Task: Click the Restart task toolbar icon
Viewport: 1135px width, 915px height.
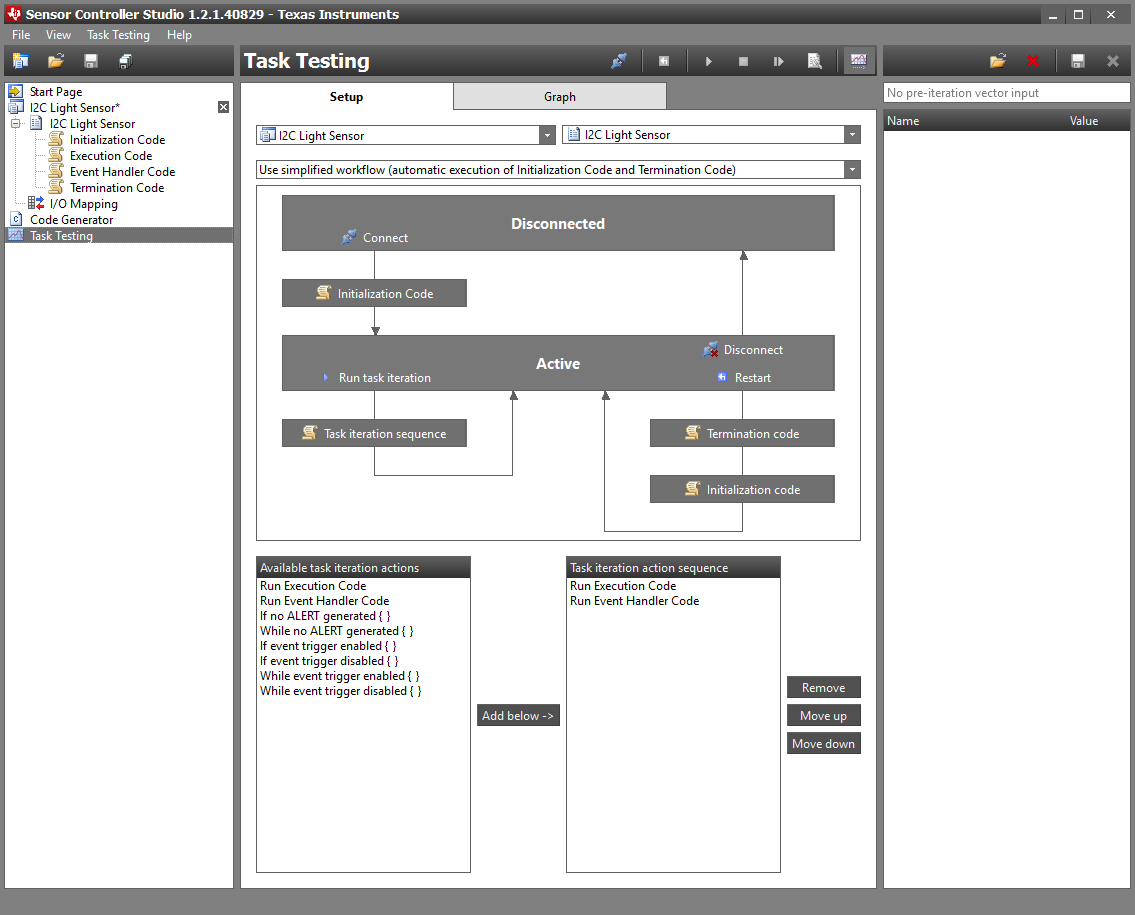Action: (664, 62)
